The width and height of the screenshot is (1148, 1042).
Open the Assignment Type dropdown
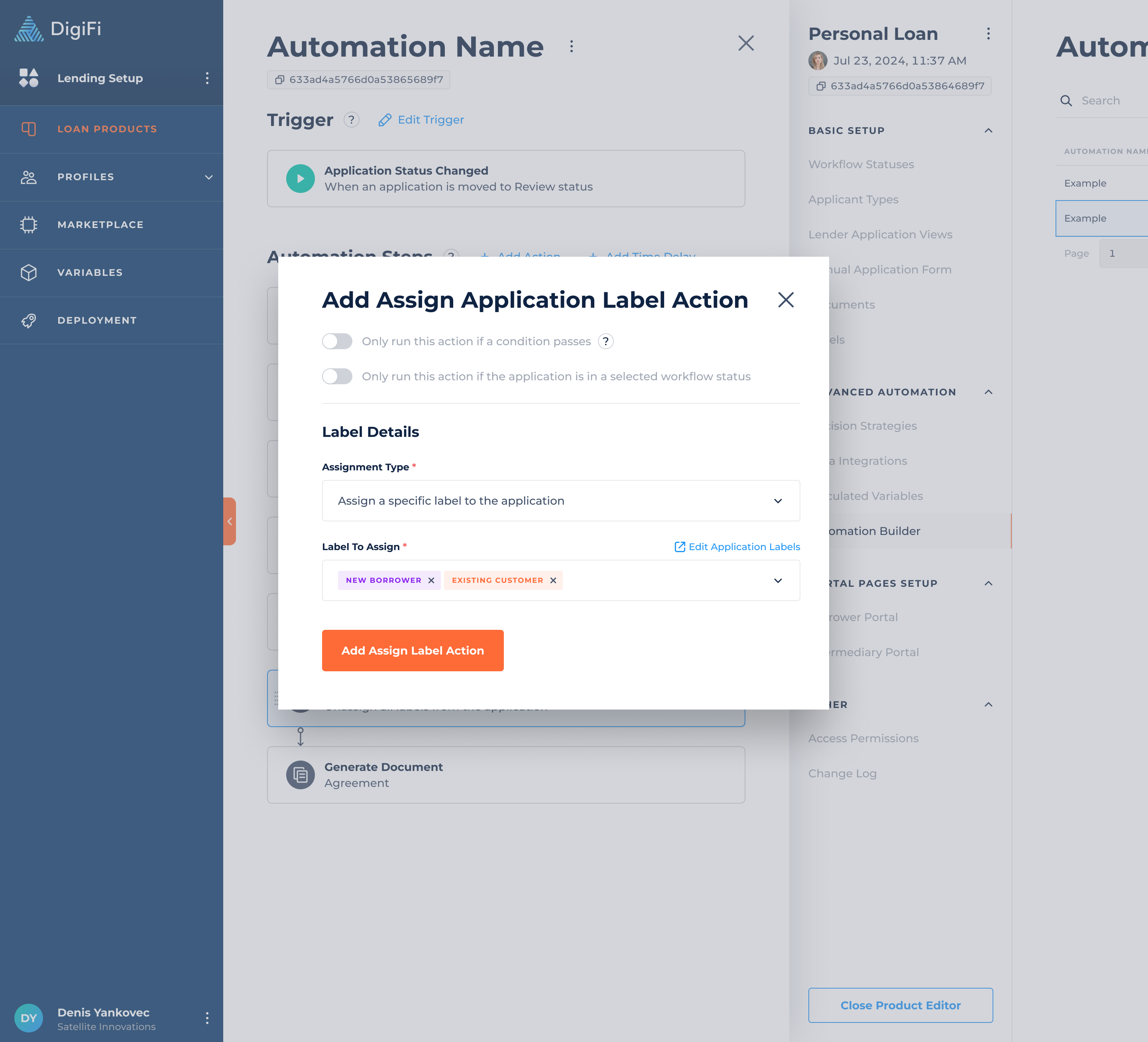(561, 501)
